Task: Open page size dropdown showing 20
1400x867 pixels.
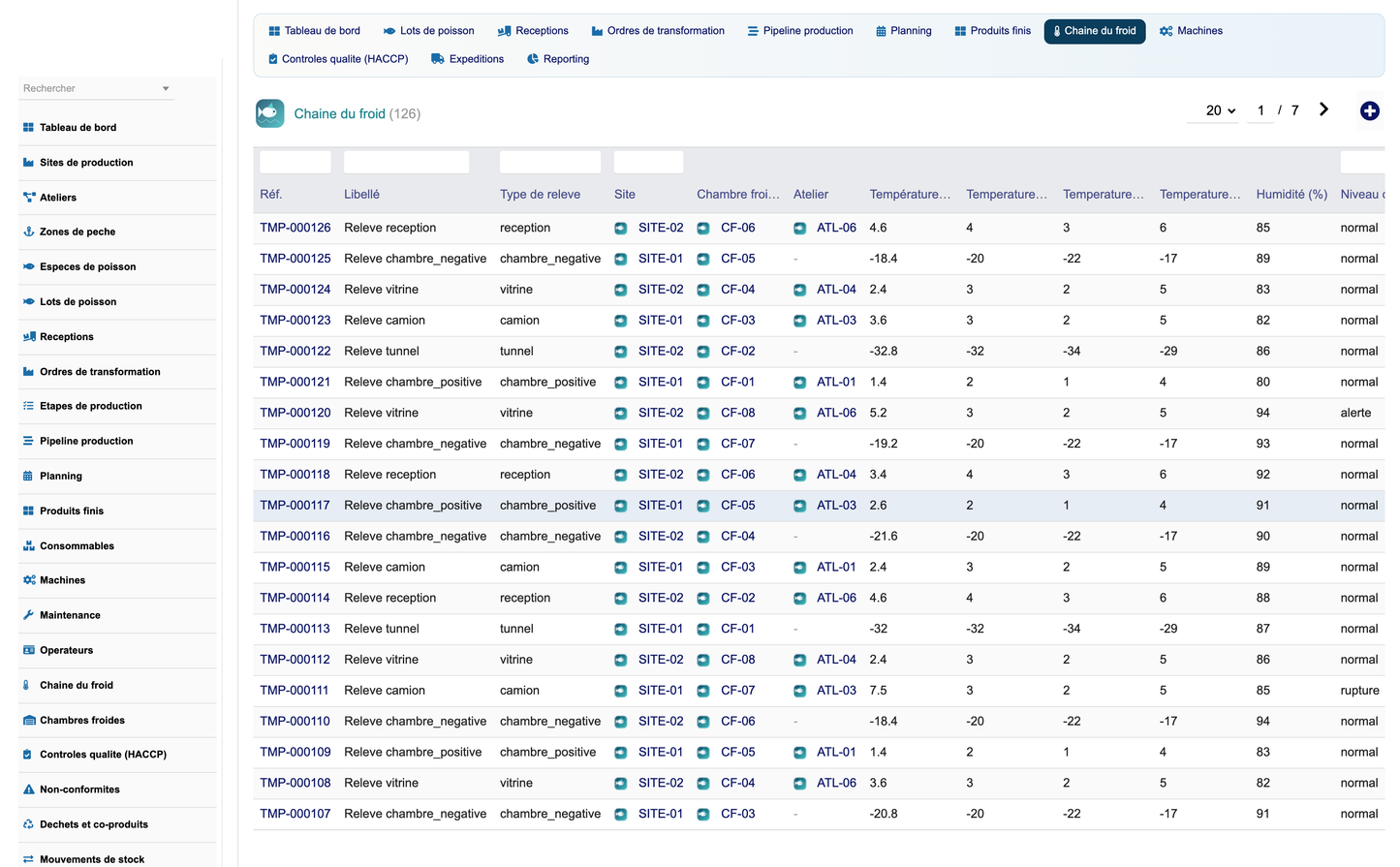Action: [x=1221, y=110]
